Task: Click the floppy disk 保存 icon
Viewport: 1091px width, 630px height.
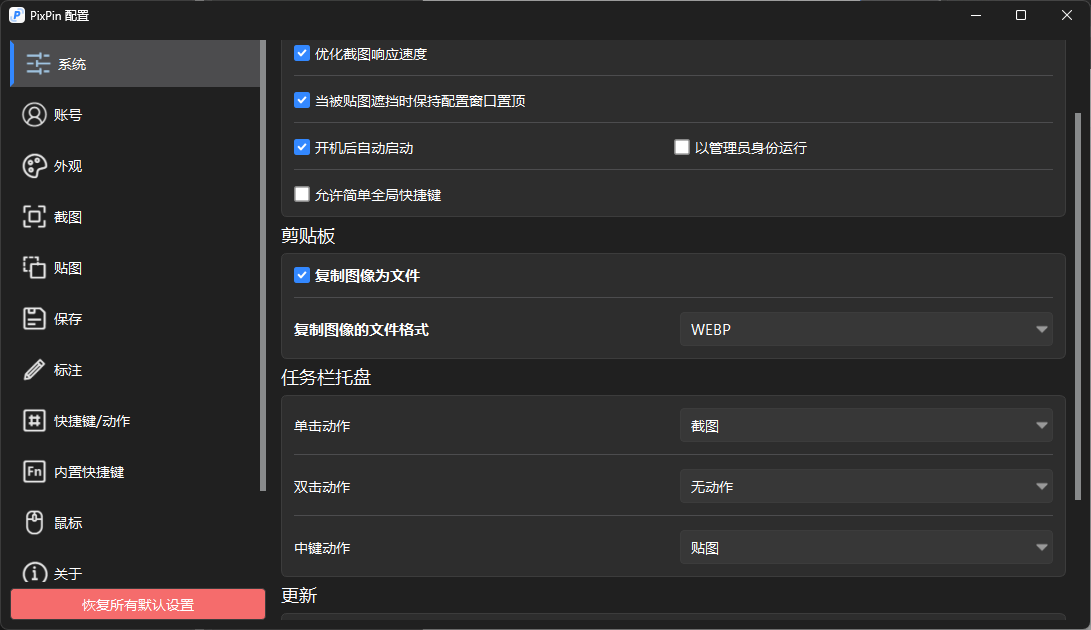Action: pyautogui.click(x=35, y=319)
